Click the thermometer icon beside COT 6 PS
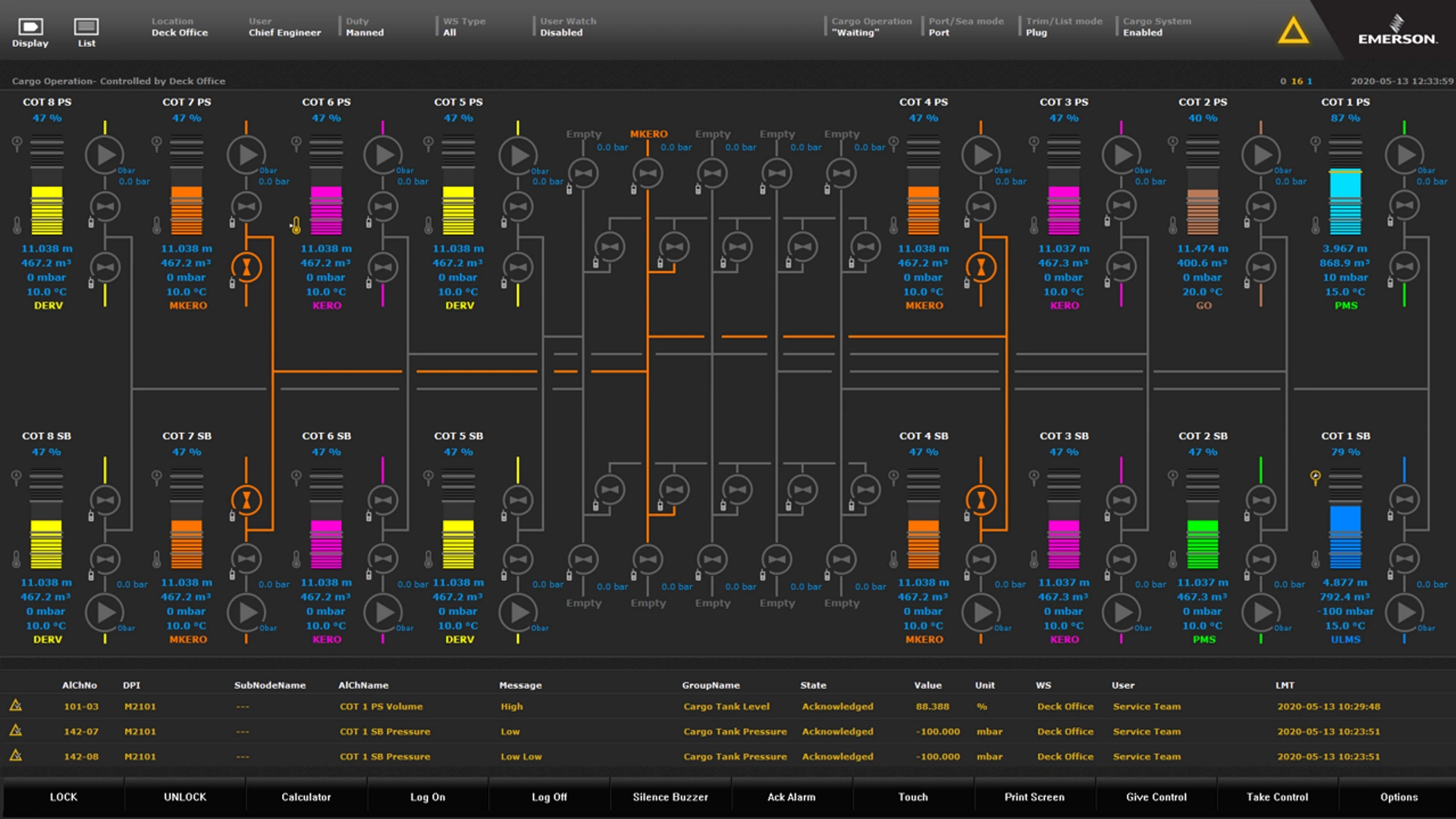The image size is (1456, 819). [x=296, y=225]
